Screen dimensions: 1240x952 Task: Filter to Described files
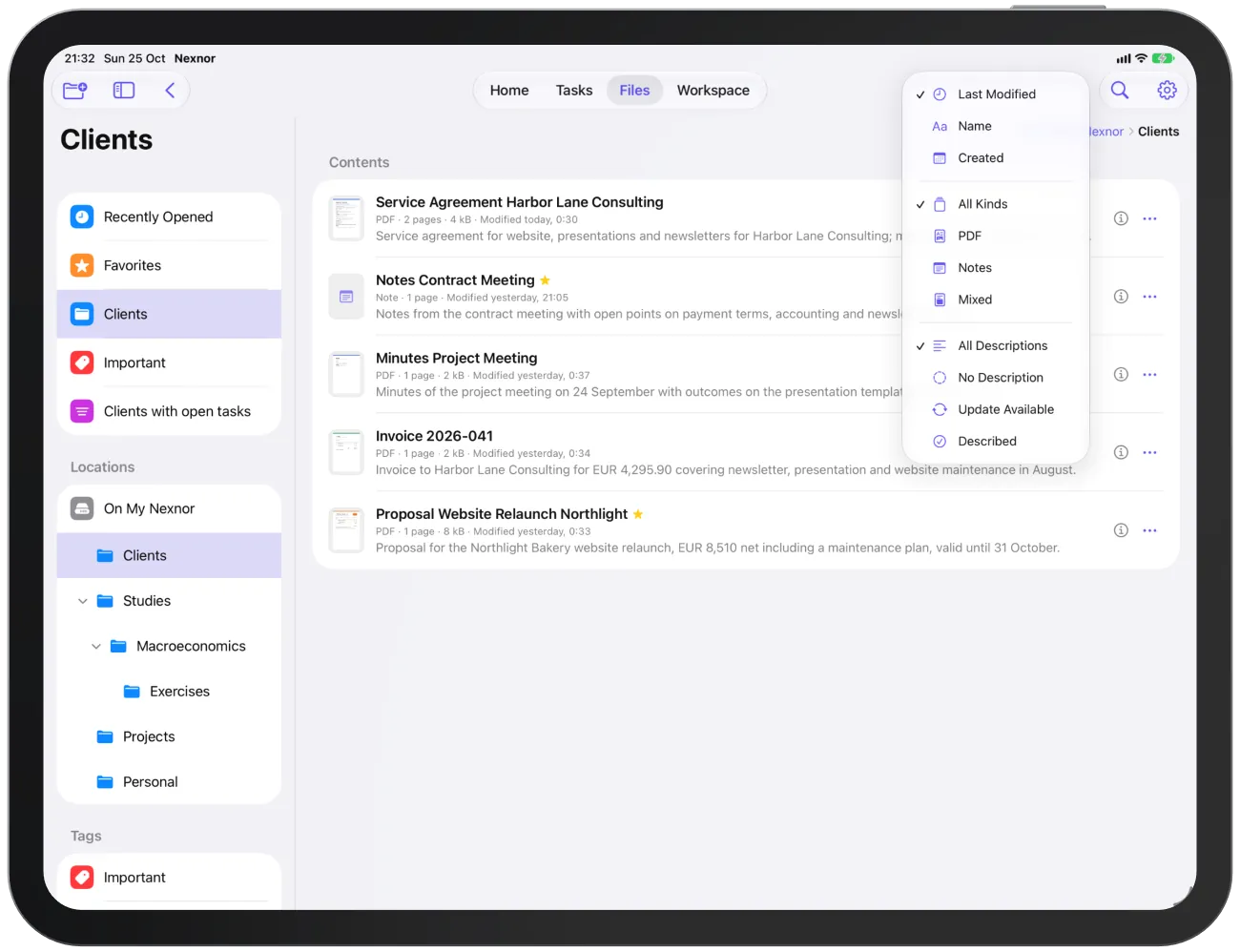click(x=996, y=442)
